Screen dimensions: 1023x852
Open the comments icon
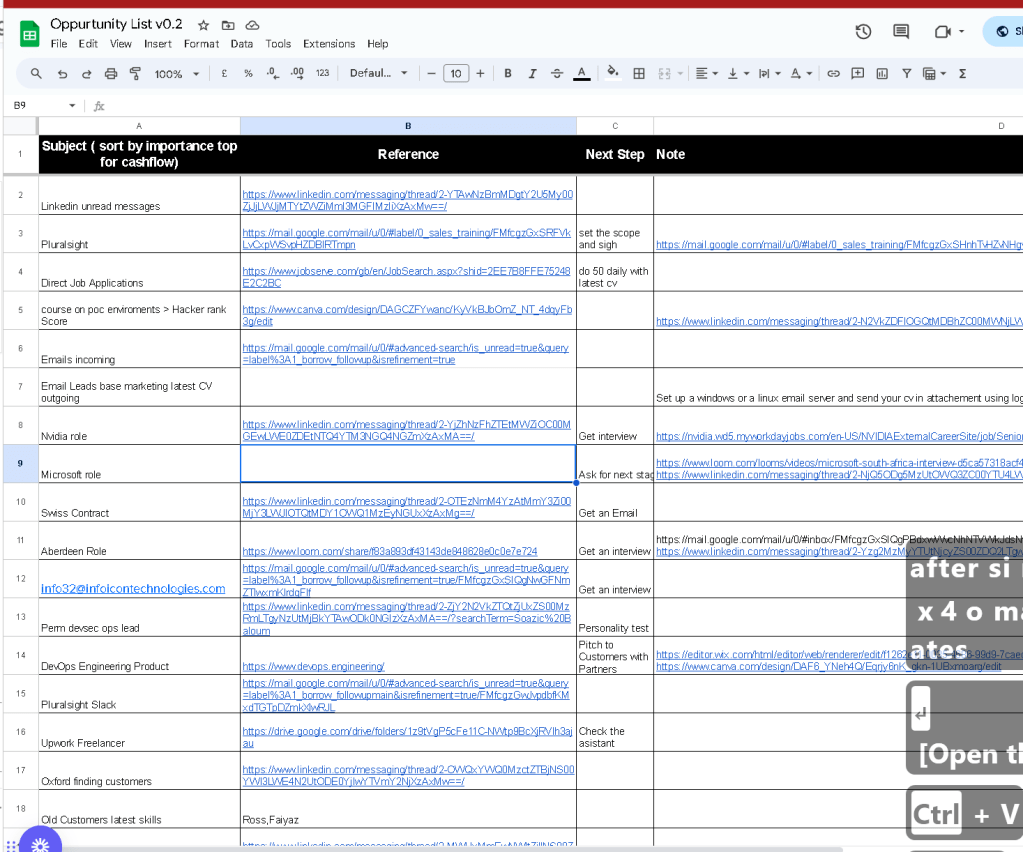point(901,31)
